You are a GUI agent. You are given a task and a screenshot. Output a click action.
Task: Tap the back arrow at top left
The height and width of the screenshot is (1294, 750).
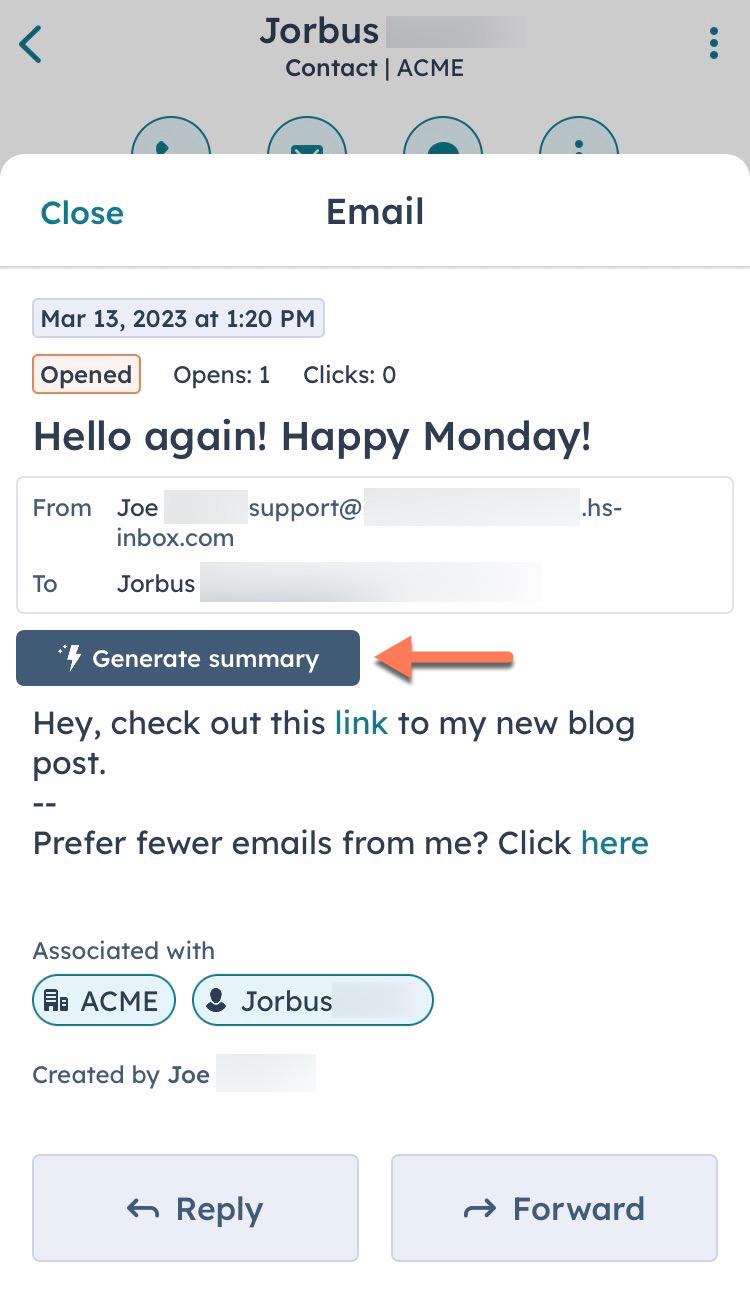point(31,44)
